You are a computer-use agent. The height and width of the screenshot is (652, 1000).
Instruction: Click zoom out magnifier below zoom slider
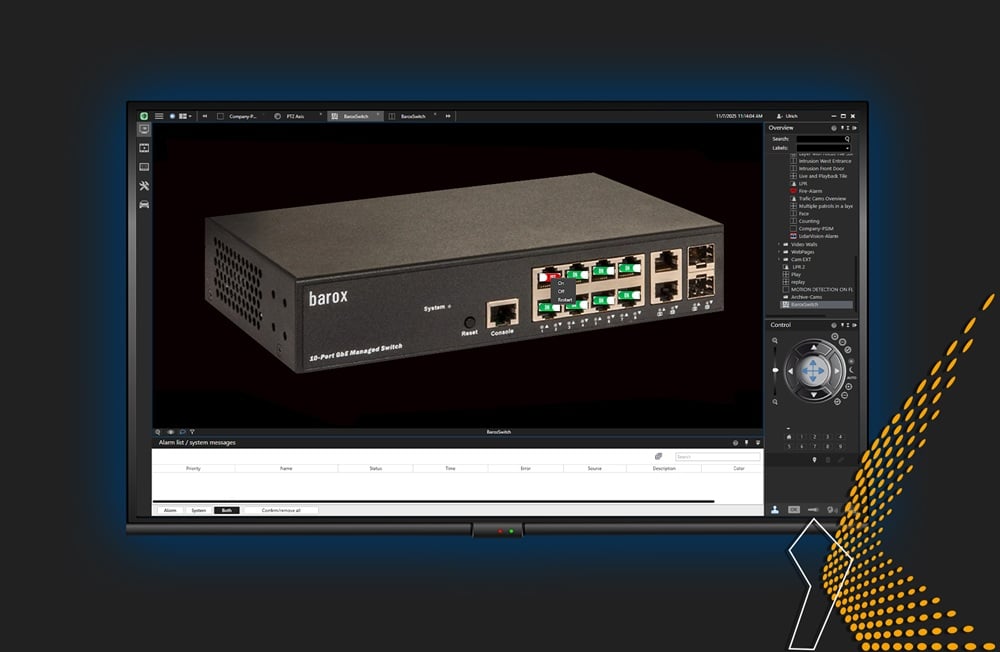775,402
